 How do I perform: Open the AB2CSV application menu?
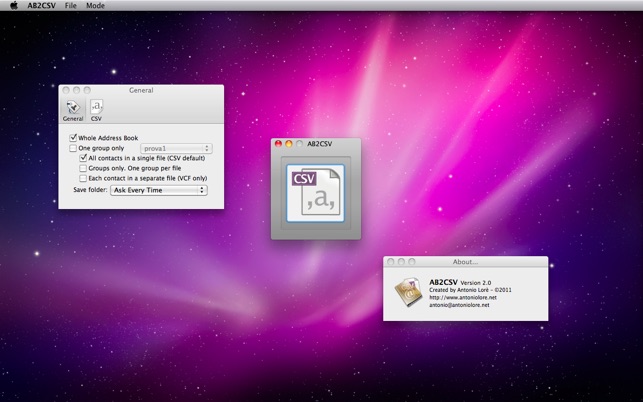(41, 5)
